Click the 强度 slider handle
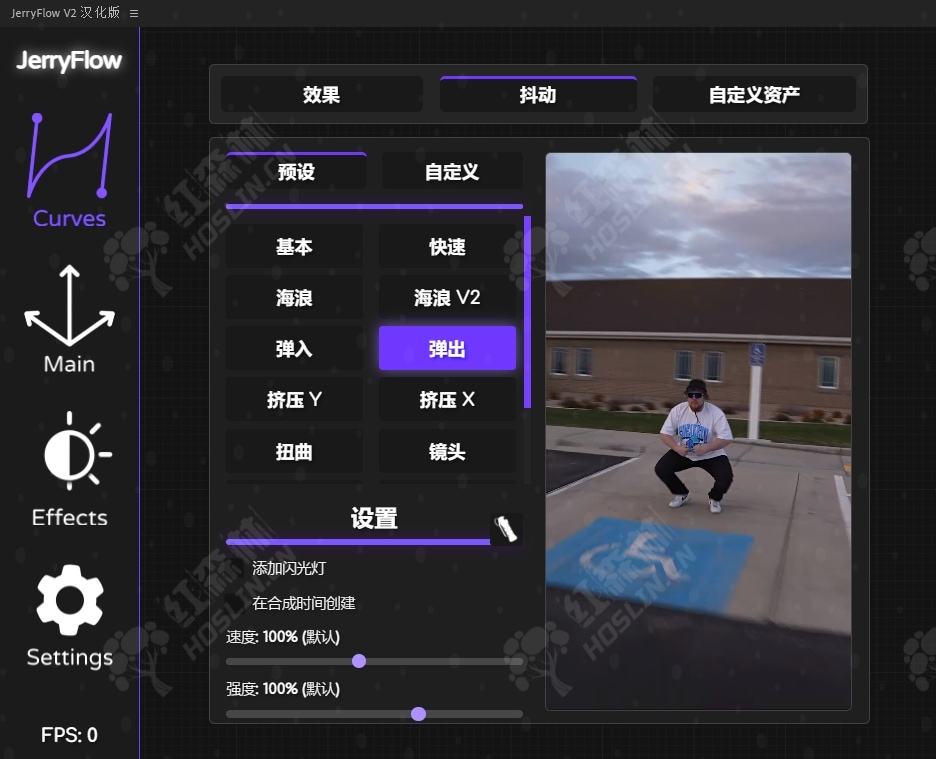Screen dimensions: 936x759 418,714
